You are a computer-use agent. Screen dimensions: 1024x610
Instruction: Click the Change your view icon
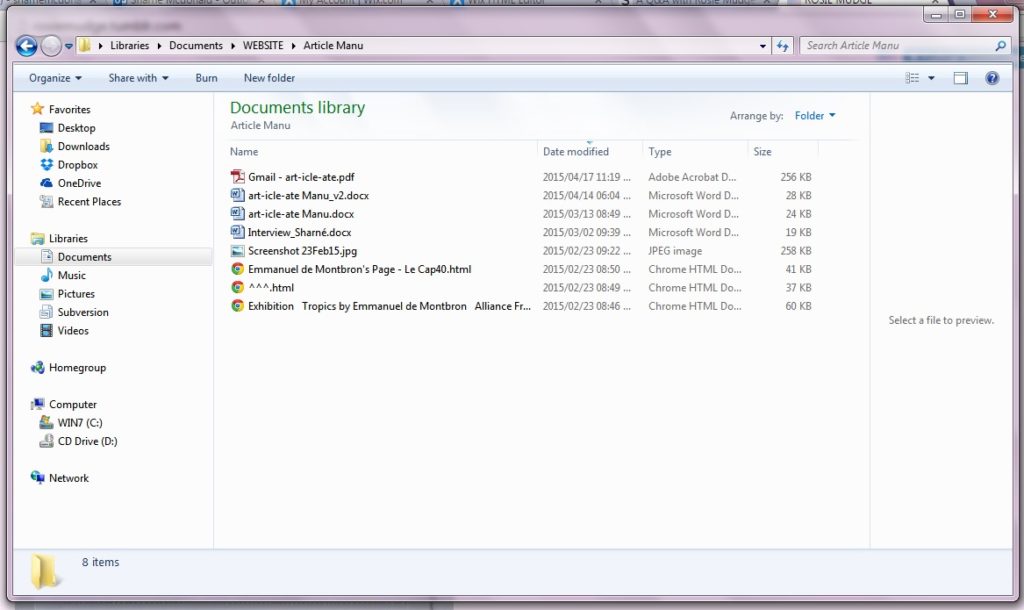click(x=912, y=78)
